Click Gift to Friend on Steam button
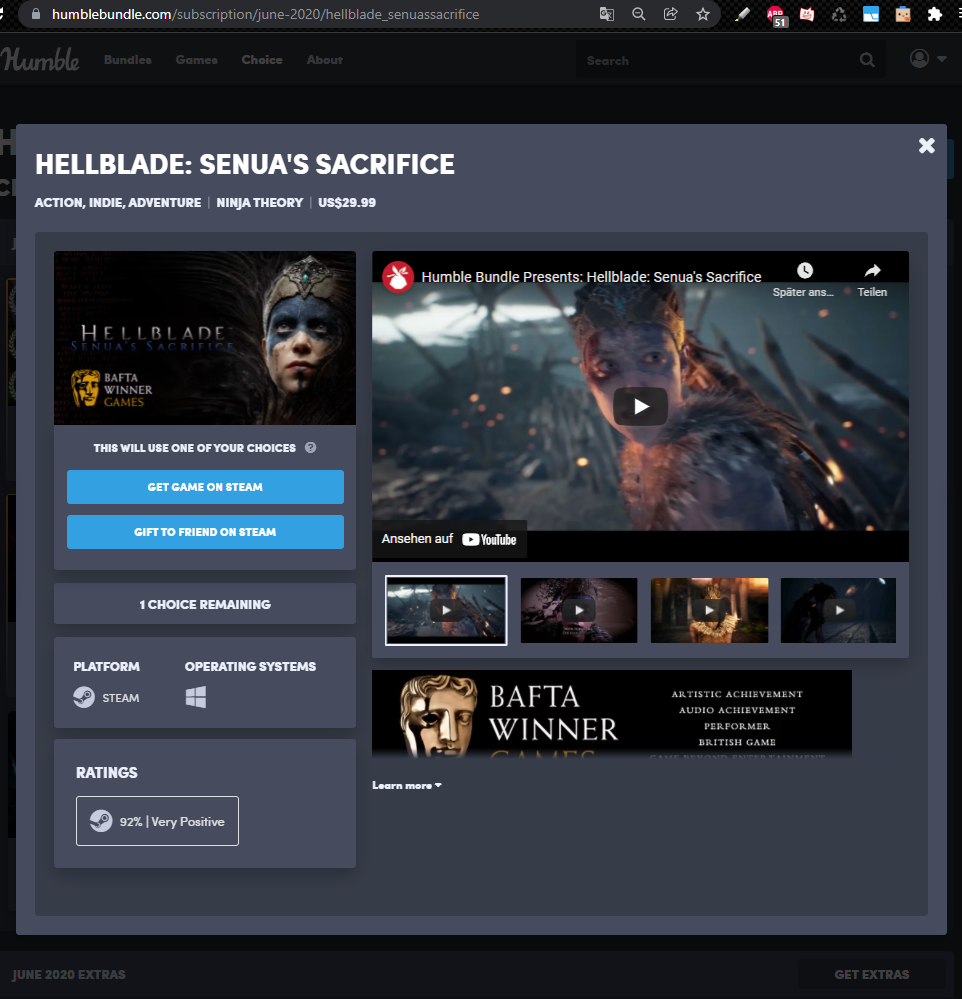This screenshot has height=999, width=962. (x=205, y=532)
